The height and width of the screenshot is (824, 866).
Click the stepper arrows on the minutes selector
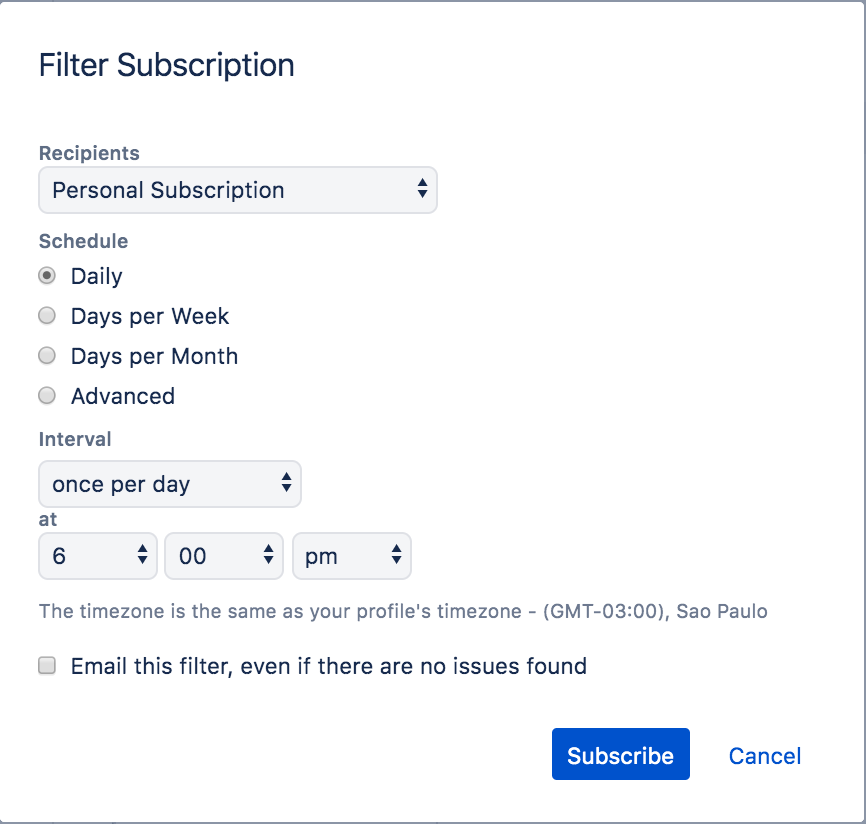268,556
